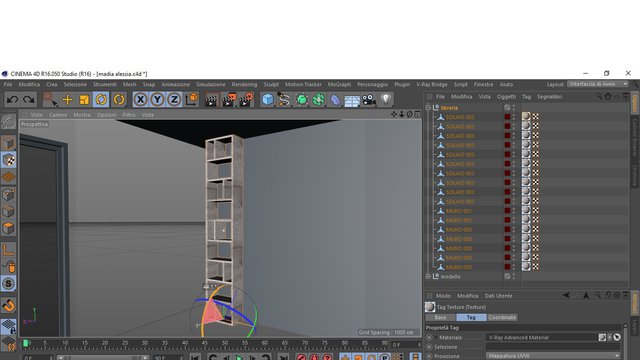Toggle the Selezione parameter animation circle
The height and width of the screenshot is (360, 640).
point(429,347)
